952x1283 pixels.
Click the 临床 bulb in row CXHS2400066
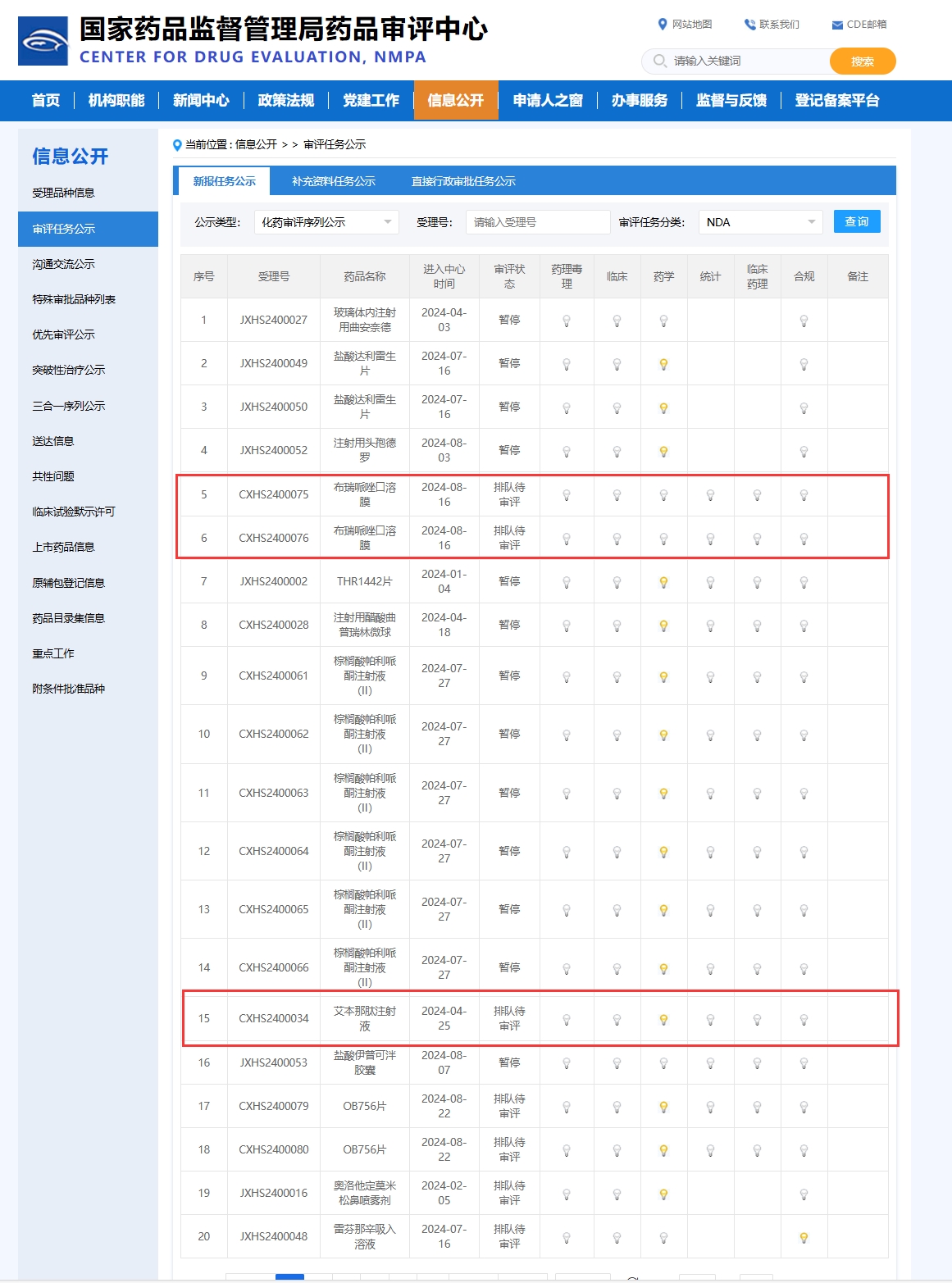pyautogui.click(x=617, y=968)
